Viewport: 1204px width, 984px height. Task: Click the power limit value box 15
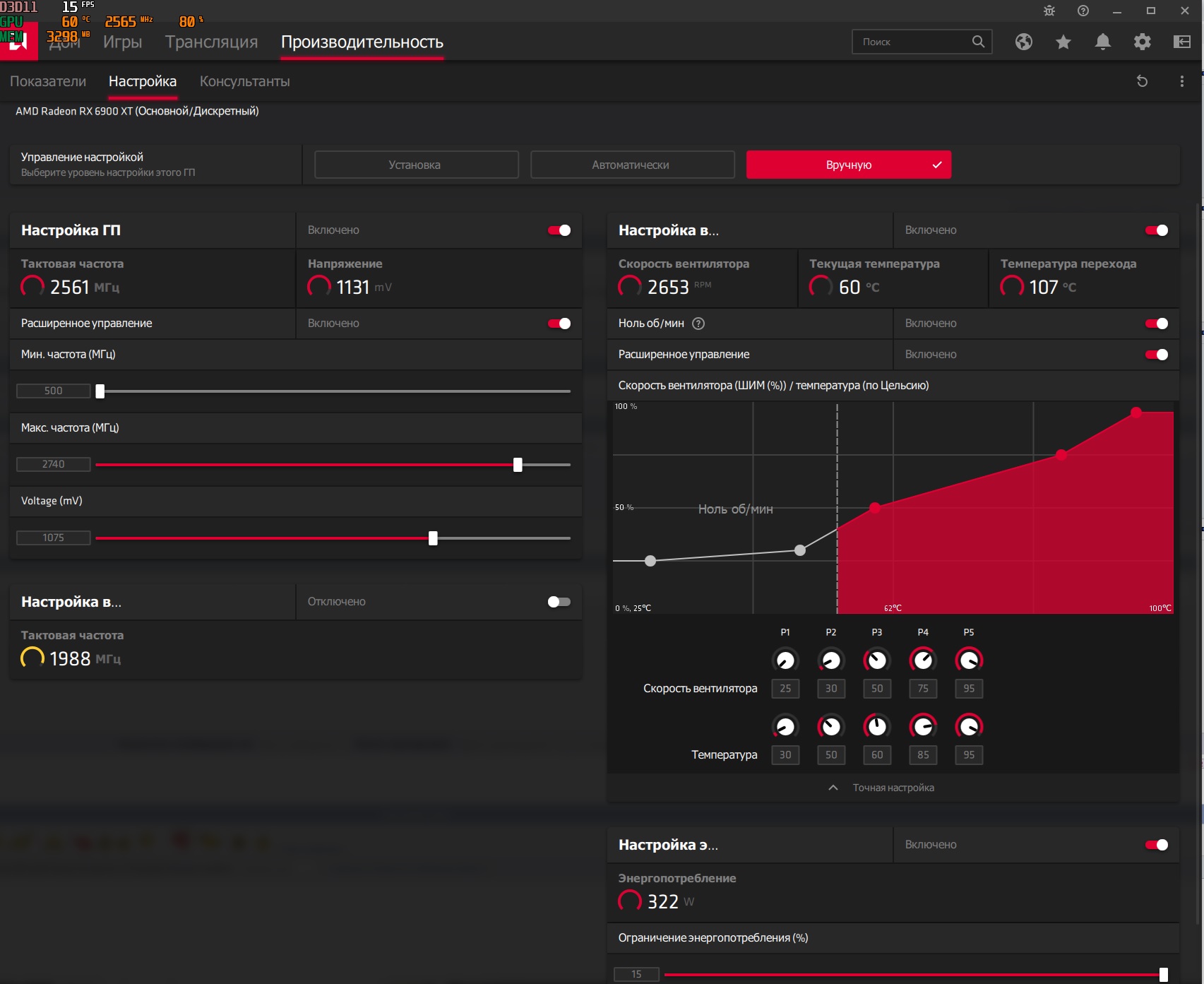point(636,975)
